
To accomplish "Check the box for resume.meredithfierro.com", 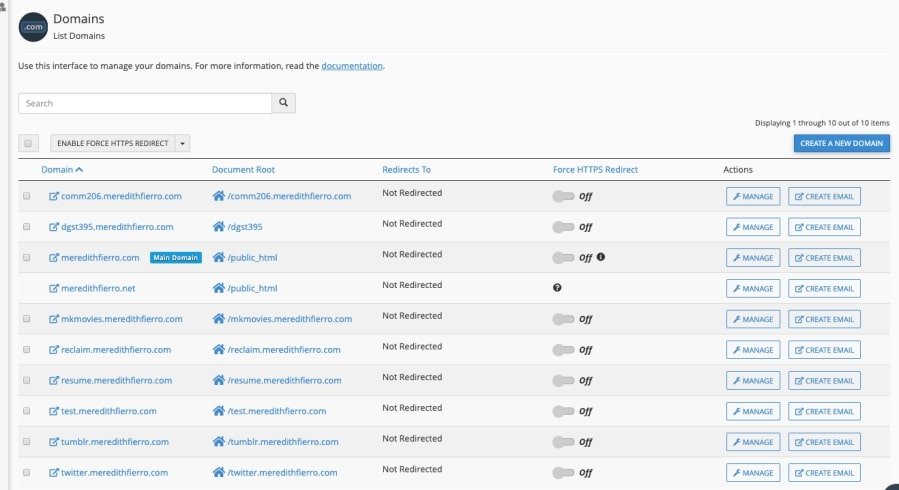I will [26, 380].
